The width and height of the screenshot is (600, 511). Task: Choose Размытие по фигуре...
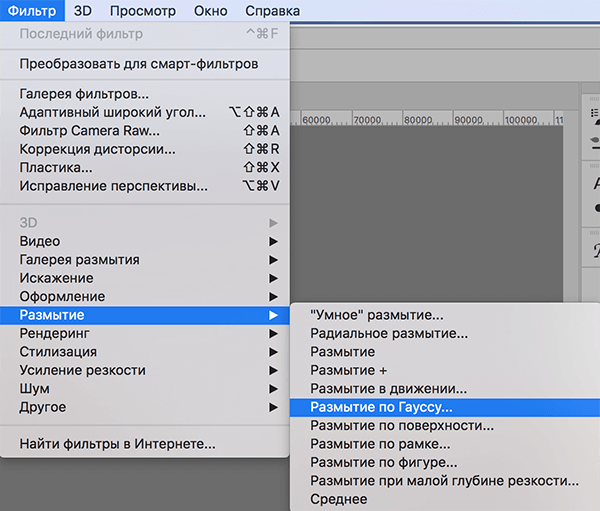coord(445,462)
